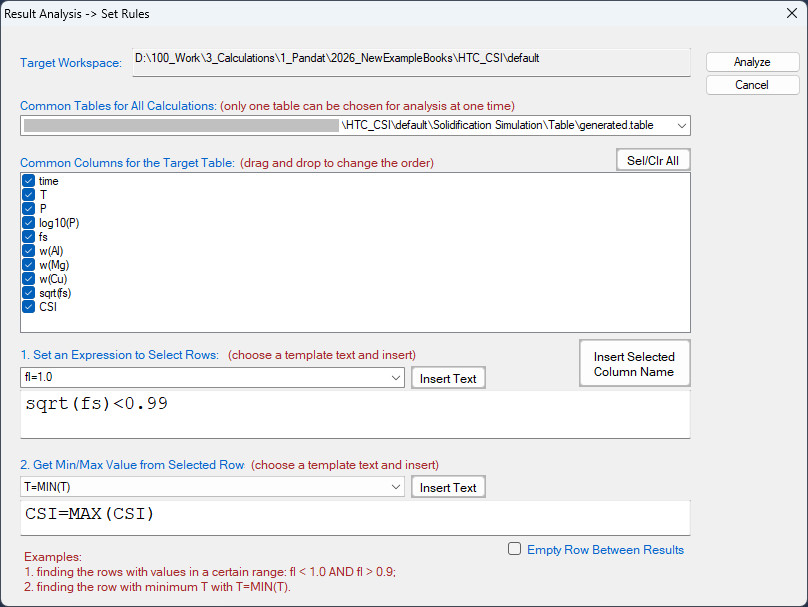Toggle the fs column checkbox
The image size is (808, 607).
click(28, 237)
